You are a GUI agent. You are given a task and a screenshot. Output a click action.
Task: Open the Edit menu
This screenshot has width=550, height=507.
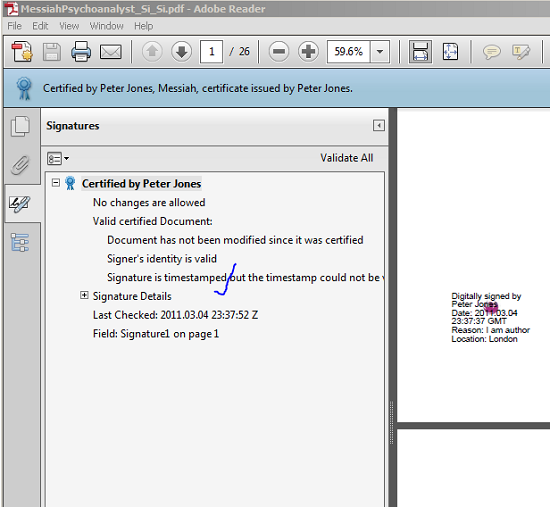tap(40, 26)
